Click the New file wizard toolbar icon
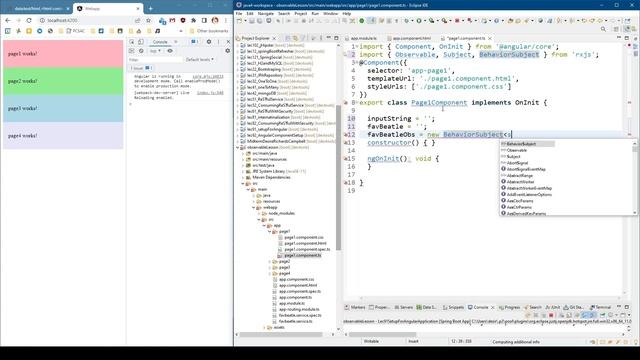640x360 pixels. point(240,21)
